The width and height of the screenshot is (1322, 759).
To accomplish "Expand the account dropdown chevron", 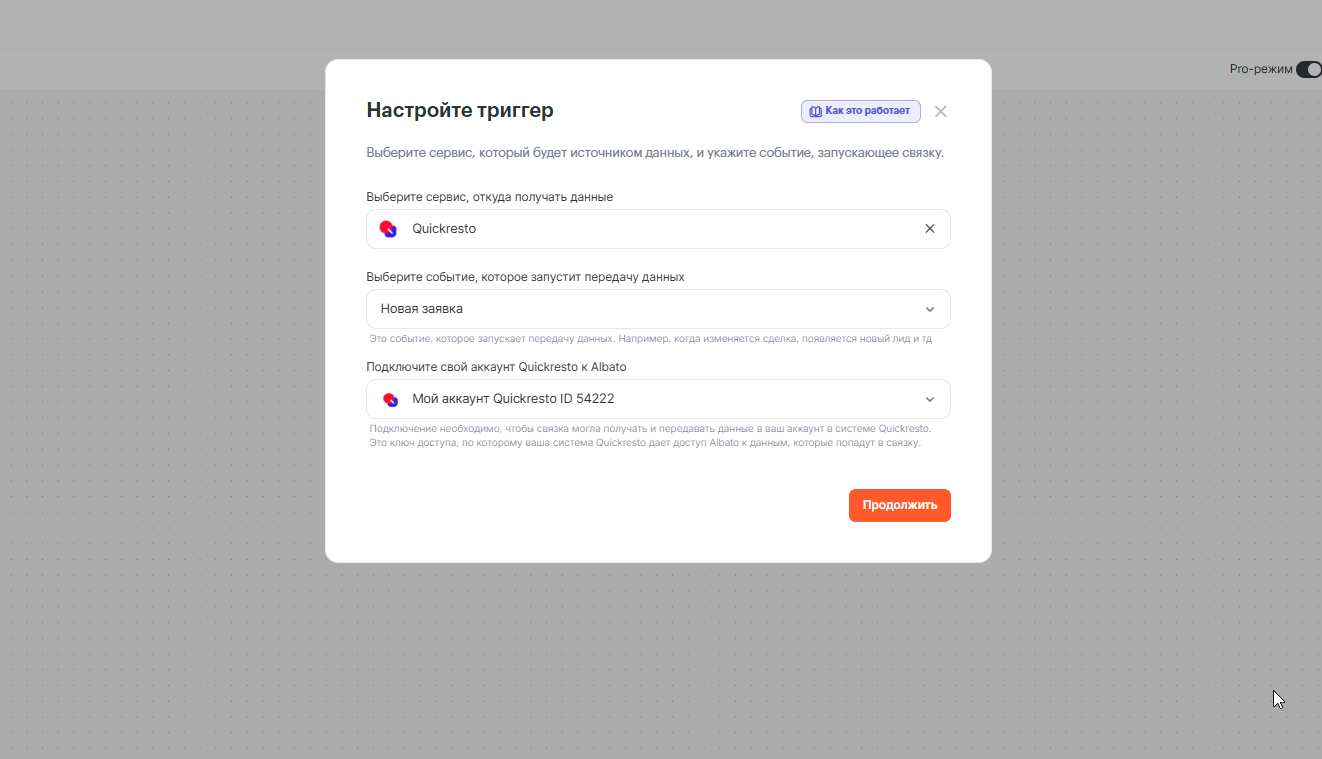I will pyautogui.click(x=930, y=399).
